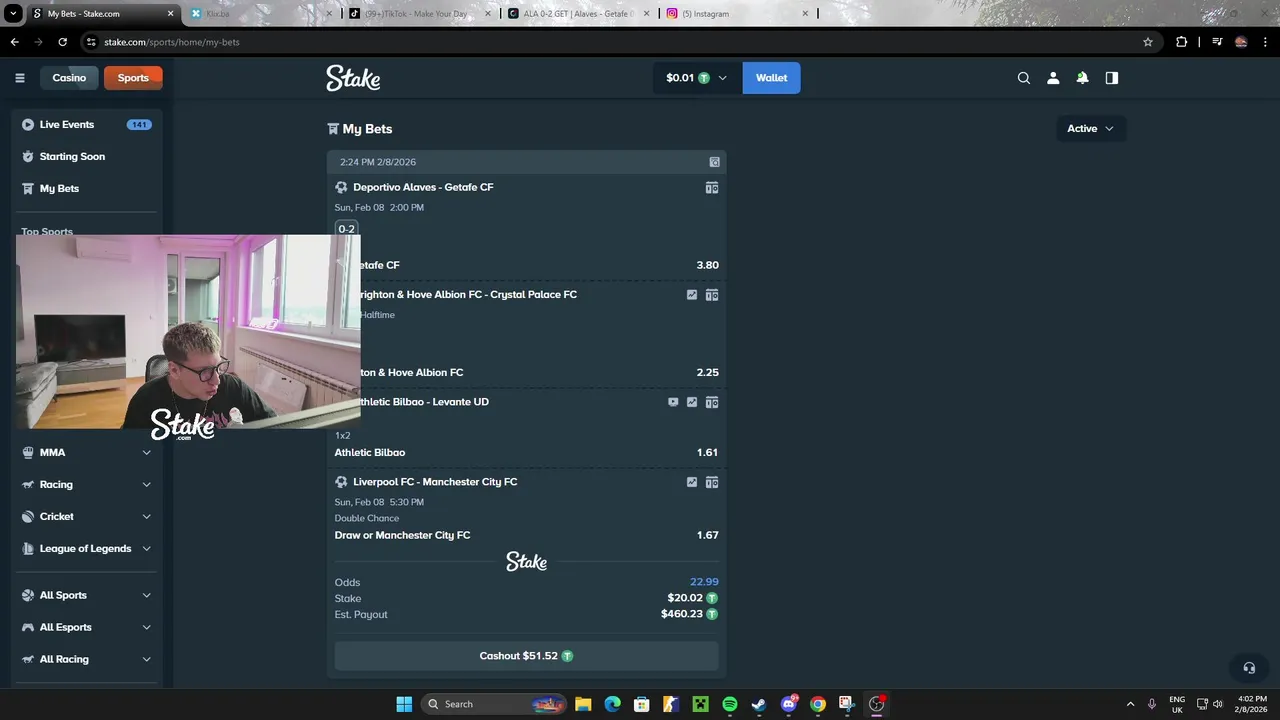The height and width of the screenshot is (720, 1280).
Task: Open Steam from the taskbar
Action: pos(759,704)
